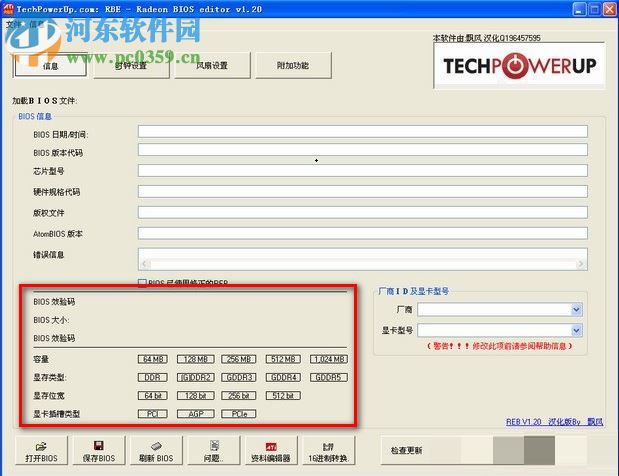Click the 64 bit bus width indicator
This screenshot has width=619, height=476.
(x=153, y=395)
